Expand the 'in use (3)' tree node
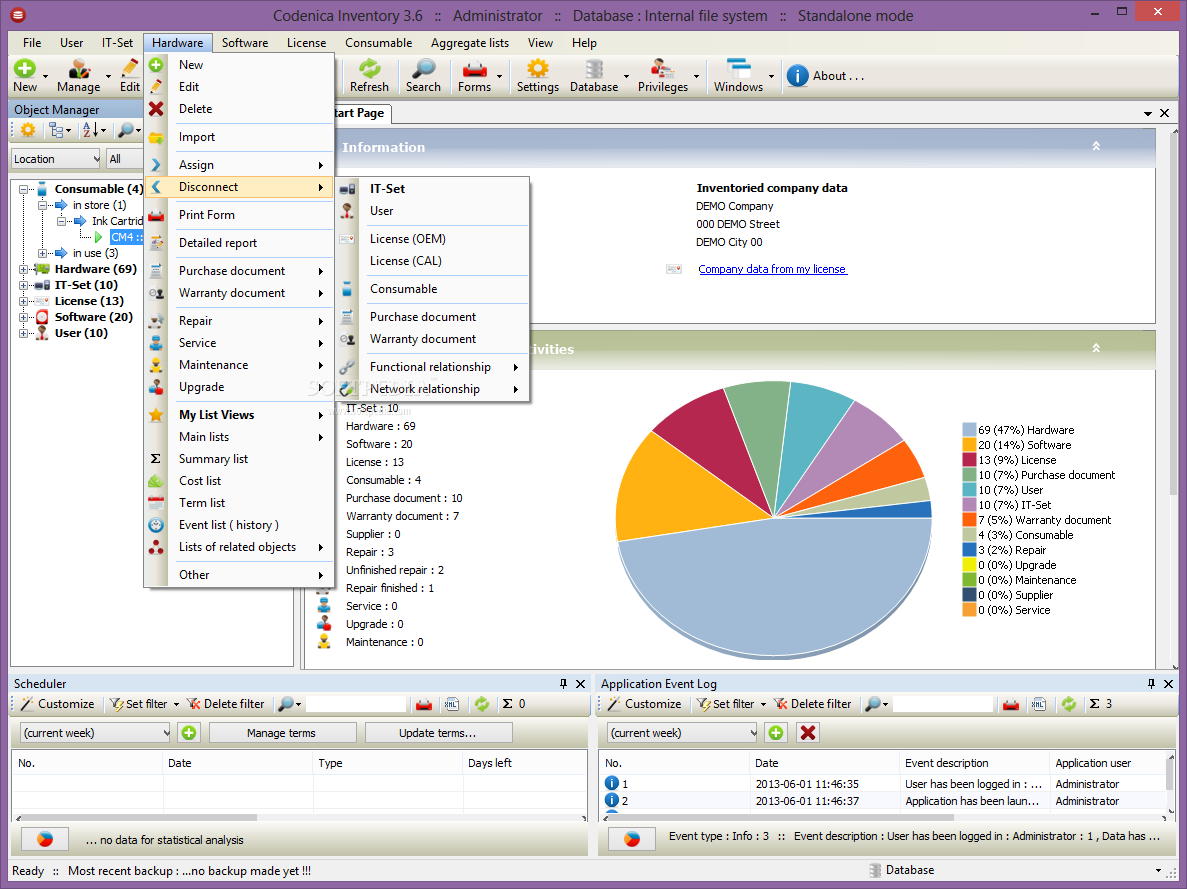 (x=42, y=254)
